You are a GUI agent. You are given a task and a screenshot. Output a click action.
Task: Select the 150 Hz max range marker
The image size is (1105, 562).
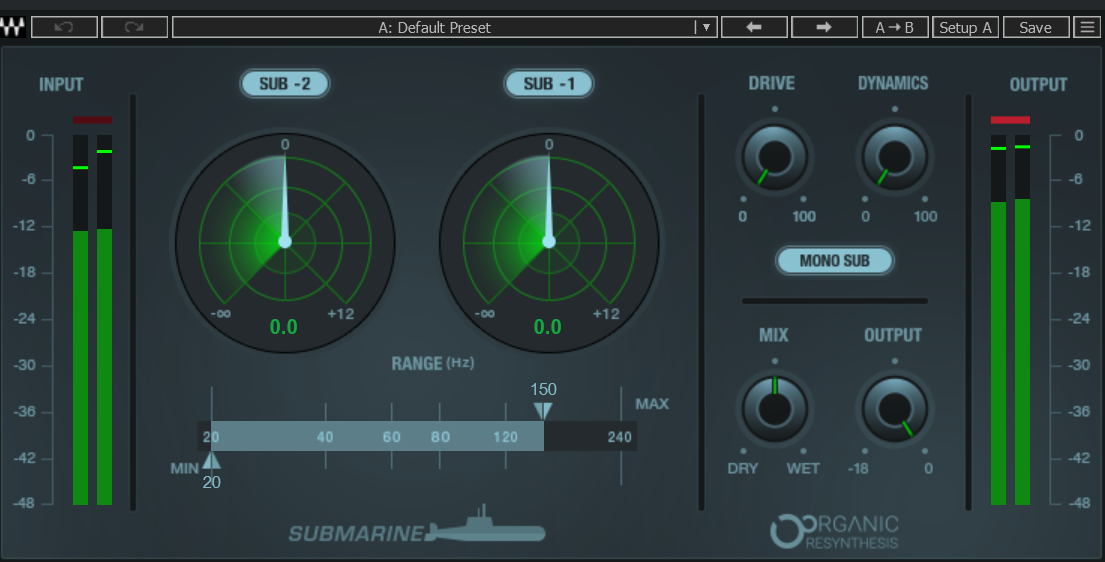pyautogui.click(x=543, y=410)
